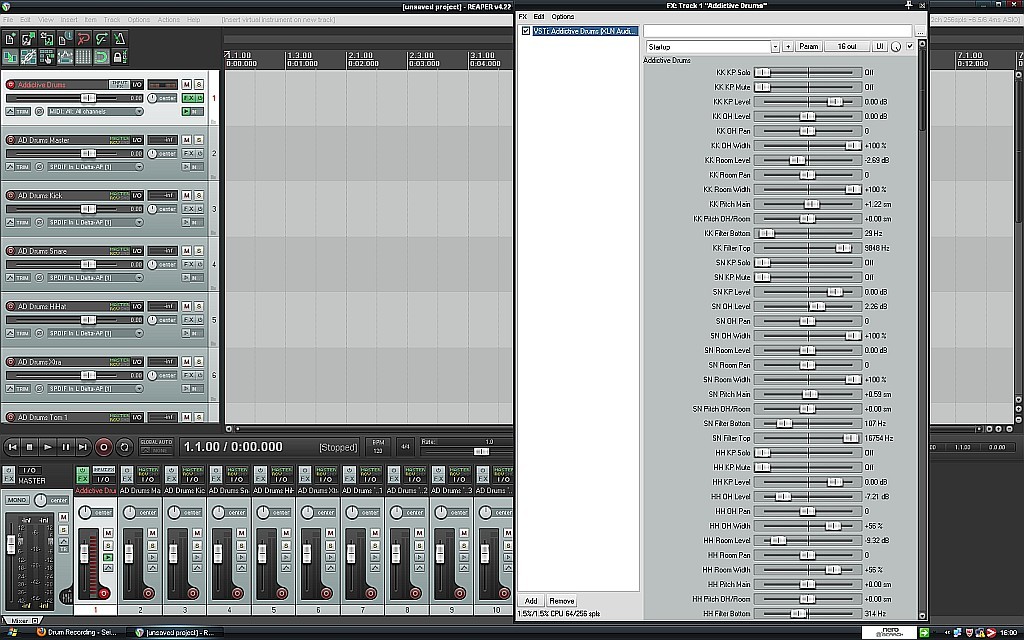The width and height of the screenshot is (1024, 640).
Task: Open the Windows Start button
Action: coord(12,633)
